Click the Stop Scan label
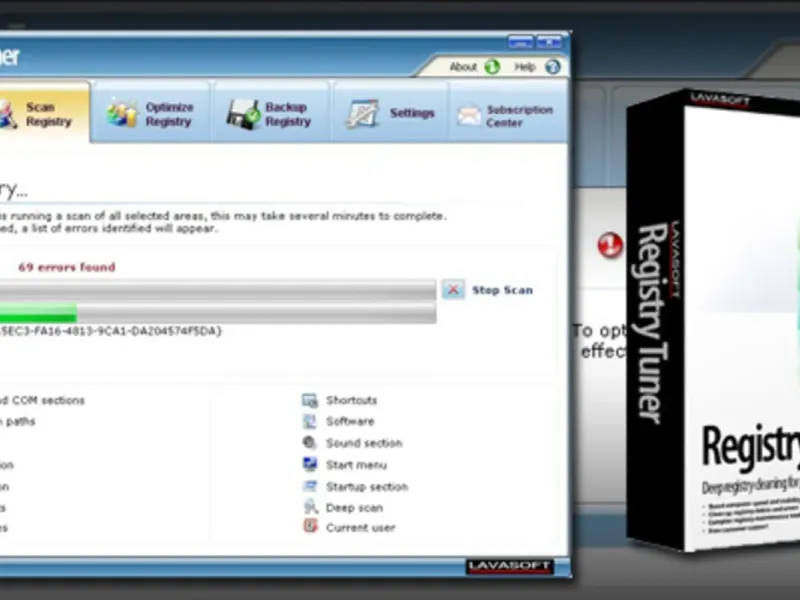The image size is (800, 600). click(503, 290)
